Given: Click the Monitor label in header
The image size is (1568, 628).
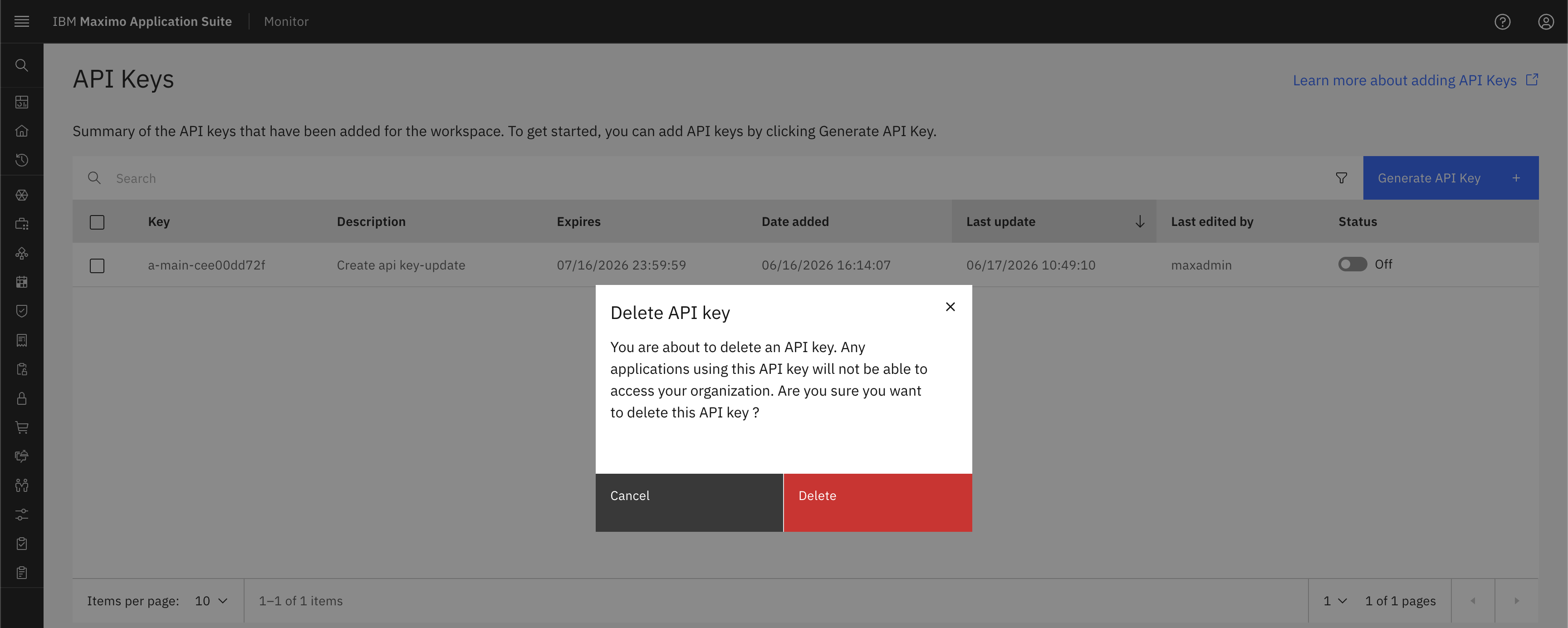Looking at the screenshot, I should pyautogui.click(x=286, y=21).
